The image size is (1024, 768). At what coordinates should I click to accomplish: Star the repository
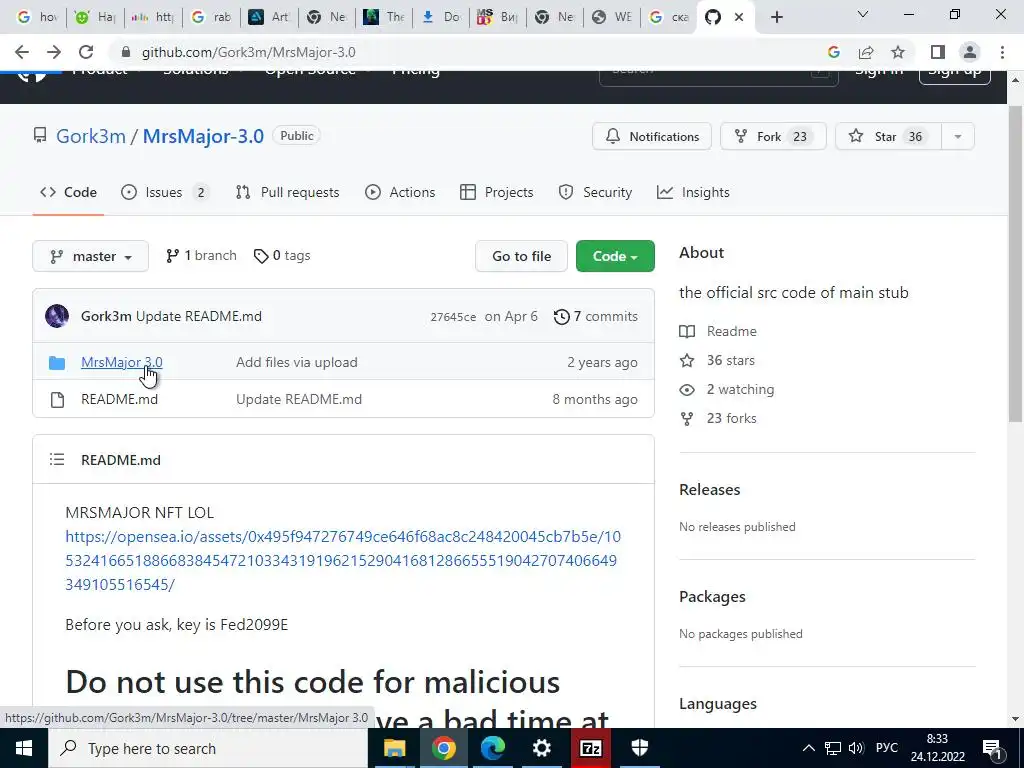click(888, 136)
